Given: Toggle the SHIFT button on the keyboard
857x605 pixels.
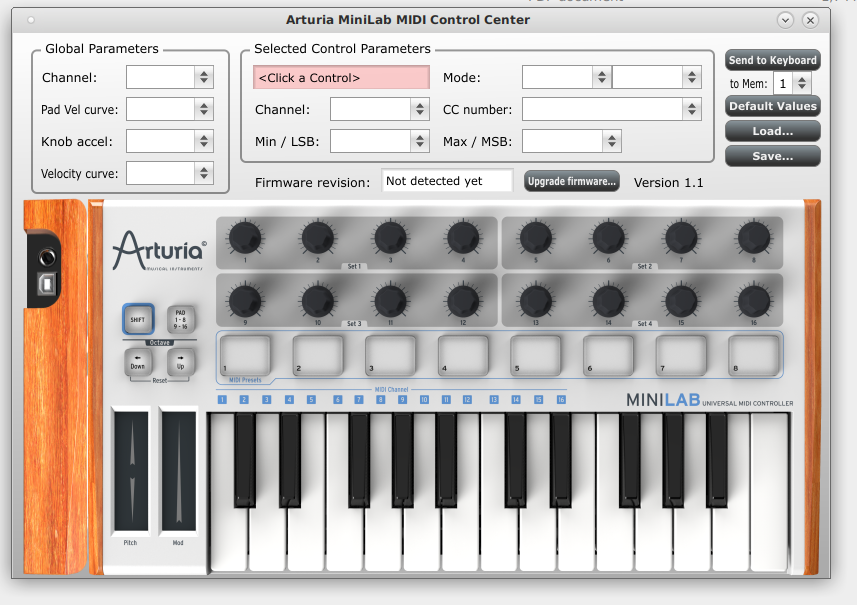Looking at the screenshot, I should click(138, 319).
